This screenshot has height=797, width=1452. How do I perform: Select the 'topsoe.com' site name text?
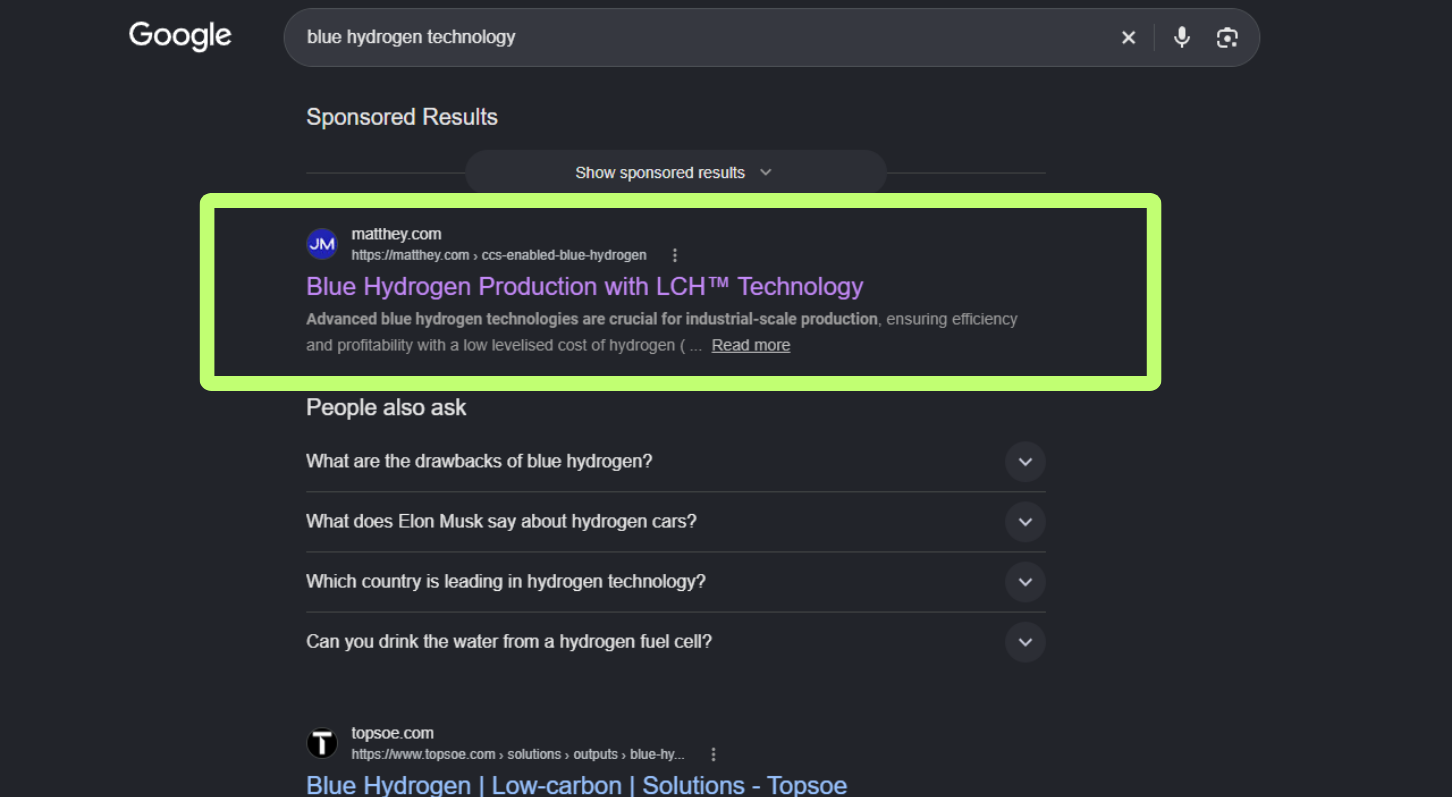(392, 733)
